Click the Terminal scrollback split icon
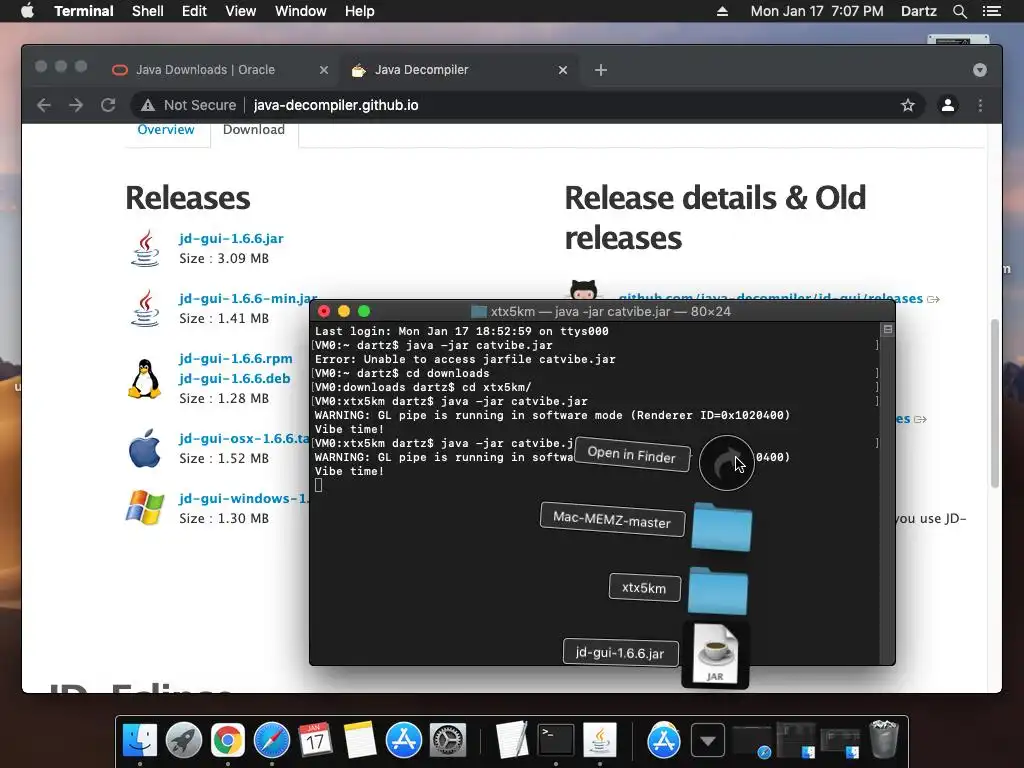 click(x=888, y=329)
